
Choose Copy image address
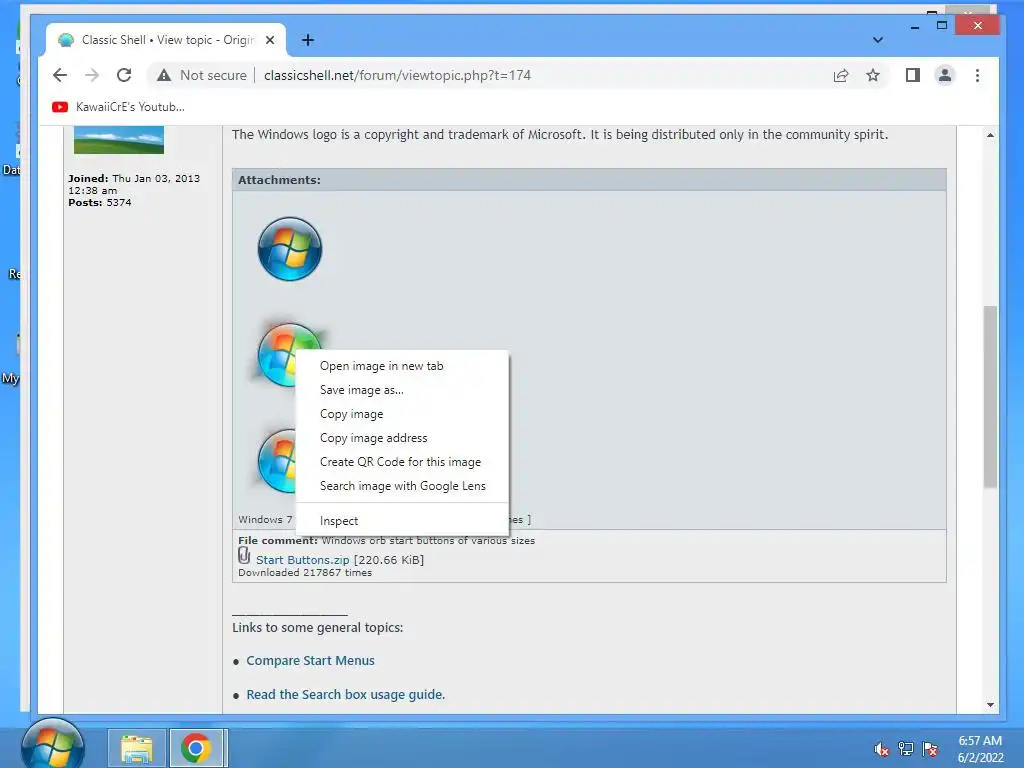(x=402, y=438)
